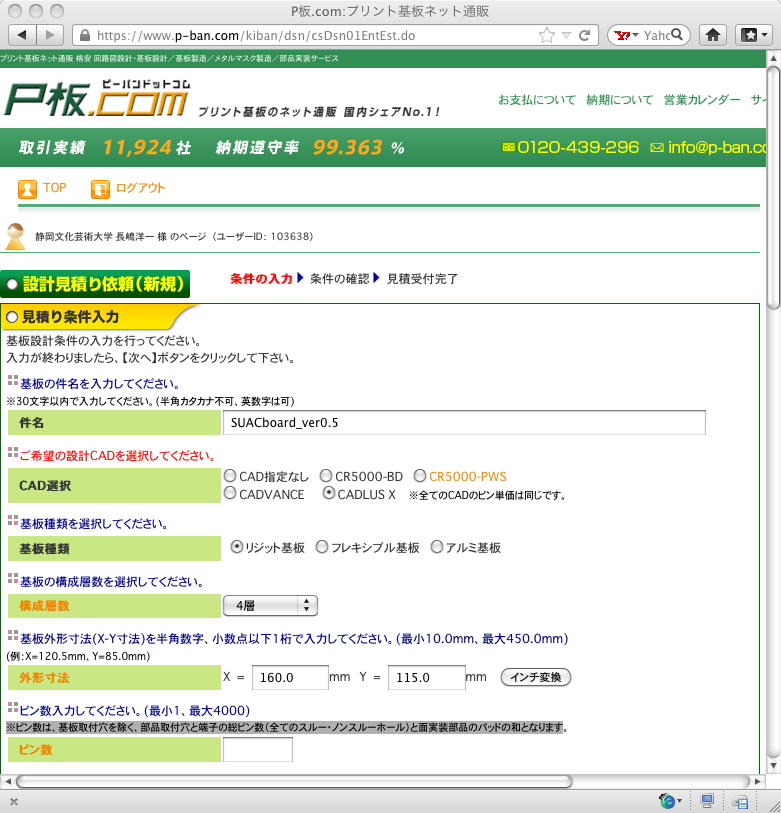
Task: Open 納期について link
Action: tap(619, 100)
